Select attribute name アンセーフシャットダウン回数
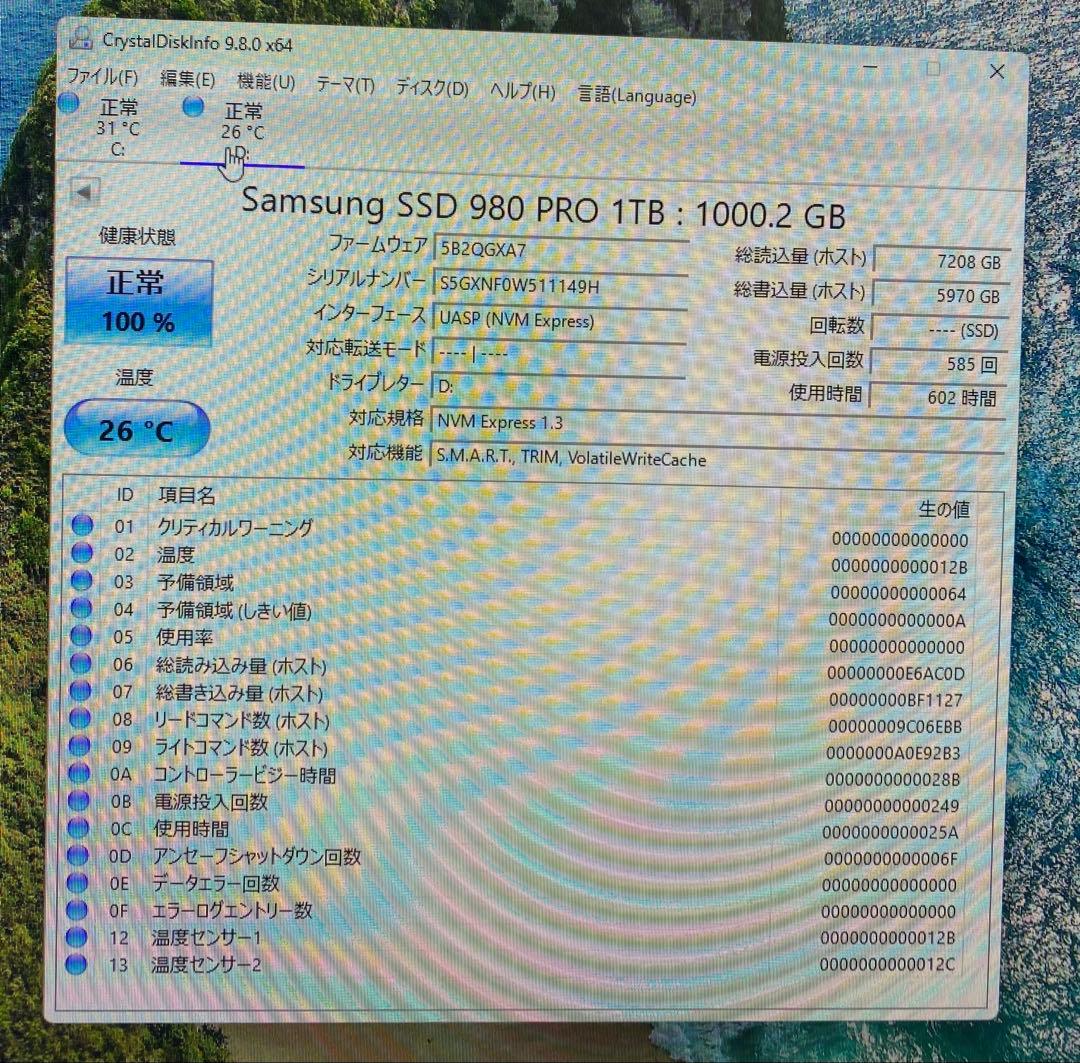The width and height of the screenshot is (1080, 1063). (x=256, y=856)
